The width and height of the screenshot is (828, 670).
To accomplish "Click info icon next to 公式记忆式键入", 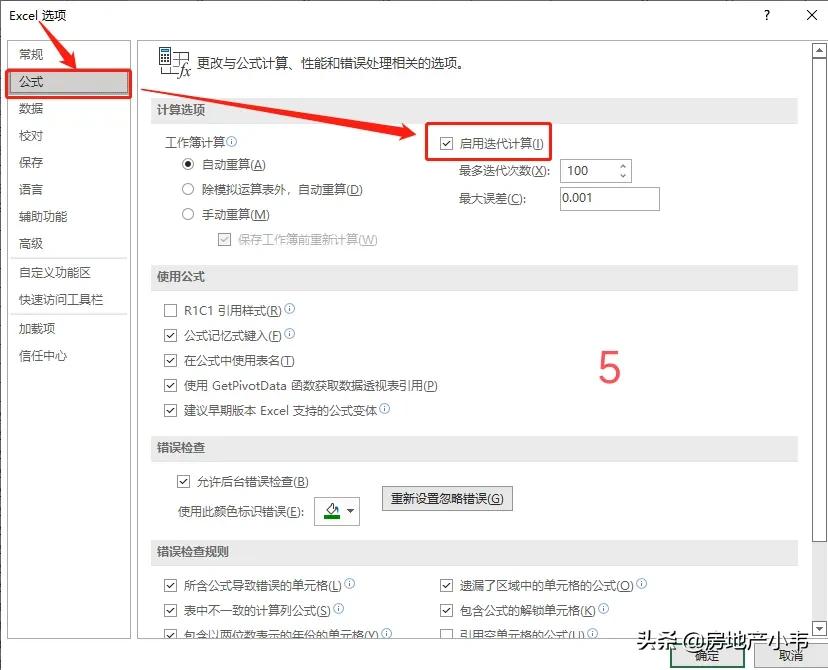I will [x=289, y=334].
